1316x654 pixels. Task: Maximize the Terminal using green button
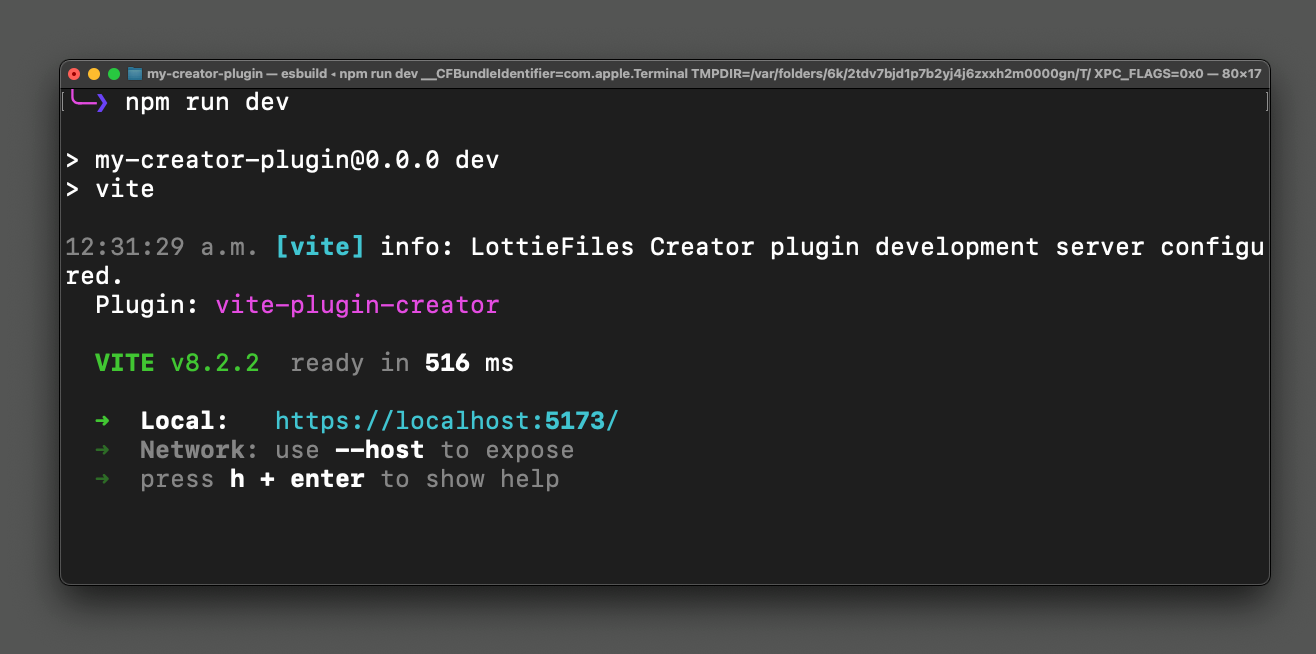click(x=114, y=74)
